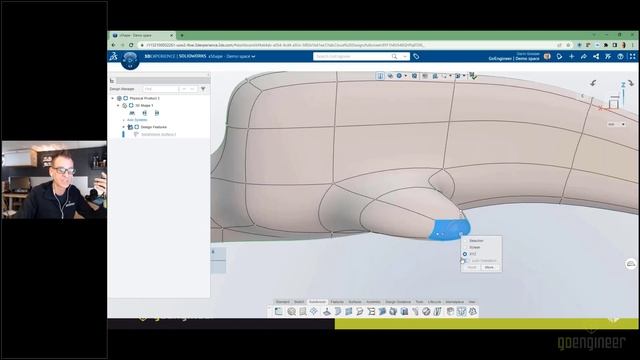The image size is (640, 360).
Task: Select the 3D Shape 1 tree item
Action: [144, 105]
